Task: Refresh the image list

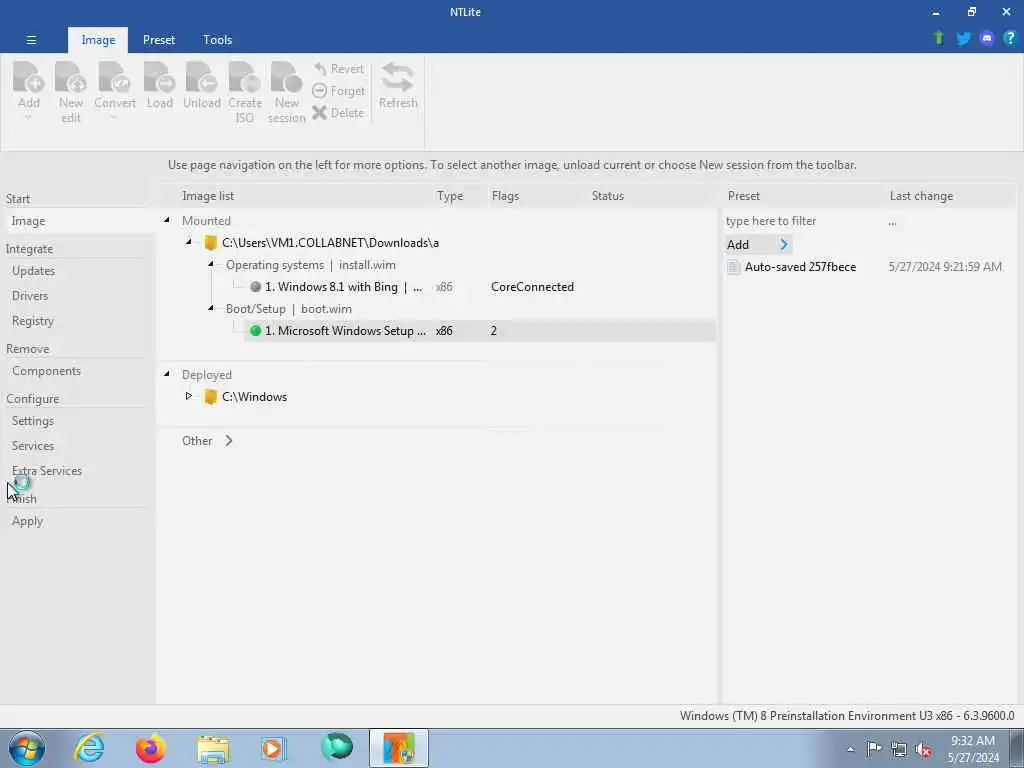Action: (398, 85)
